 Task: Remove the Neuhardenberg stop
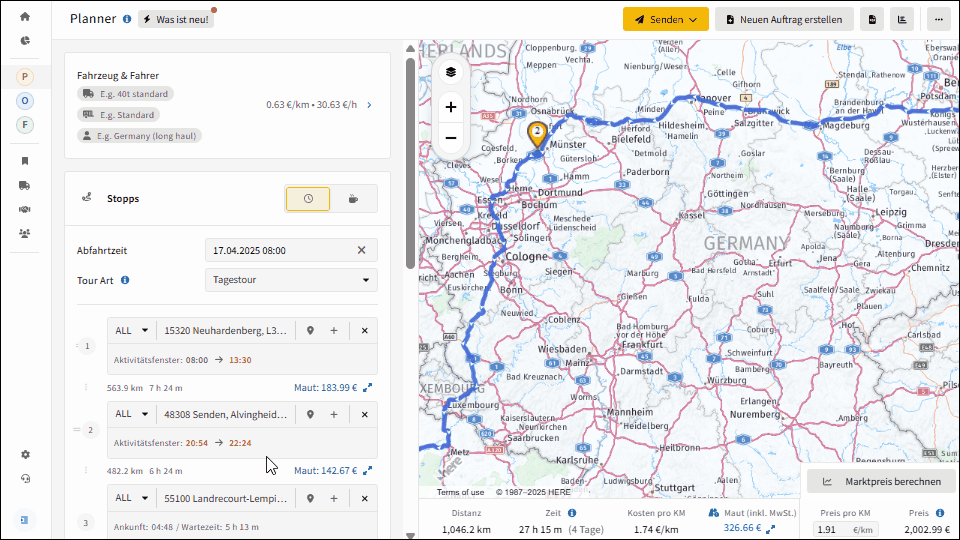point(364,331)
